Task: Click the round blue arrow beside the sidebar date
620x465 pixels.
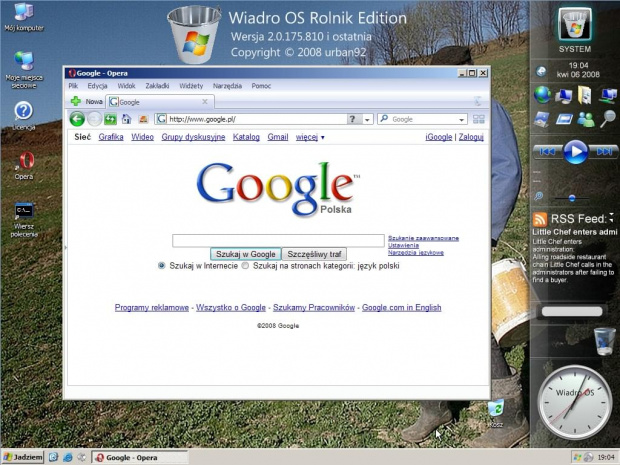Action: [541, 71]
